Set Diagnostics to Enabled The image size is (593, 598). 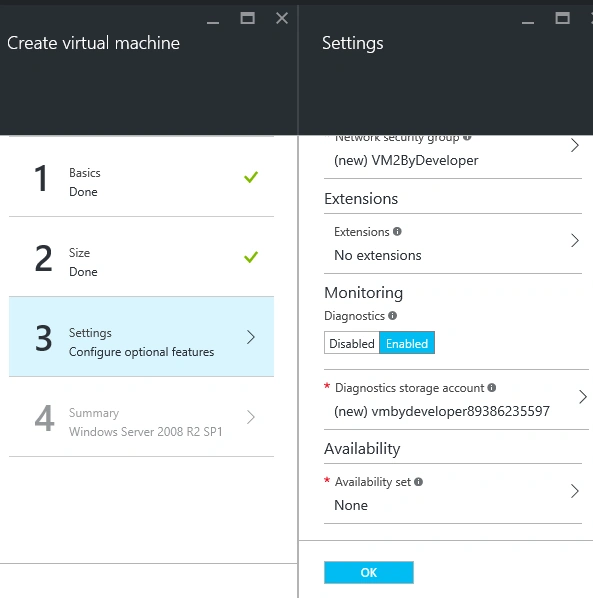(407, 343)
